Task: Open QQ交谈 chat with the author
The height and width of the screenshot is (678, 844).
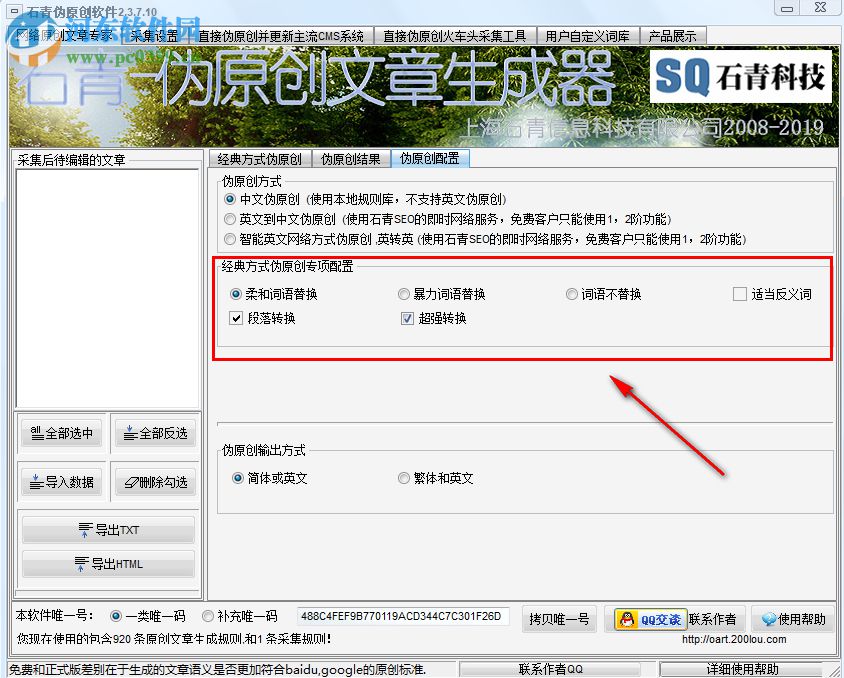Action: [650, 619]
